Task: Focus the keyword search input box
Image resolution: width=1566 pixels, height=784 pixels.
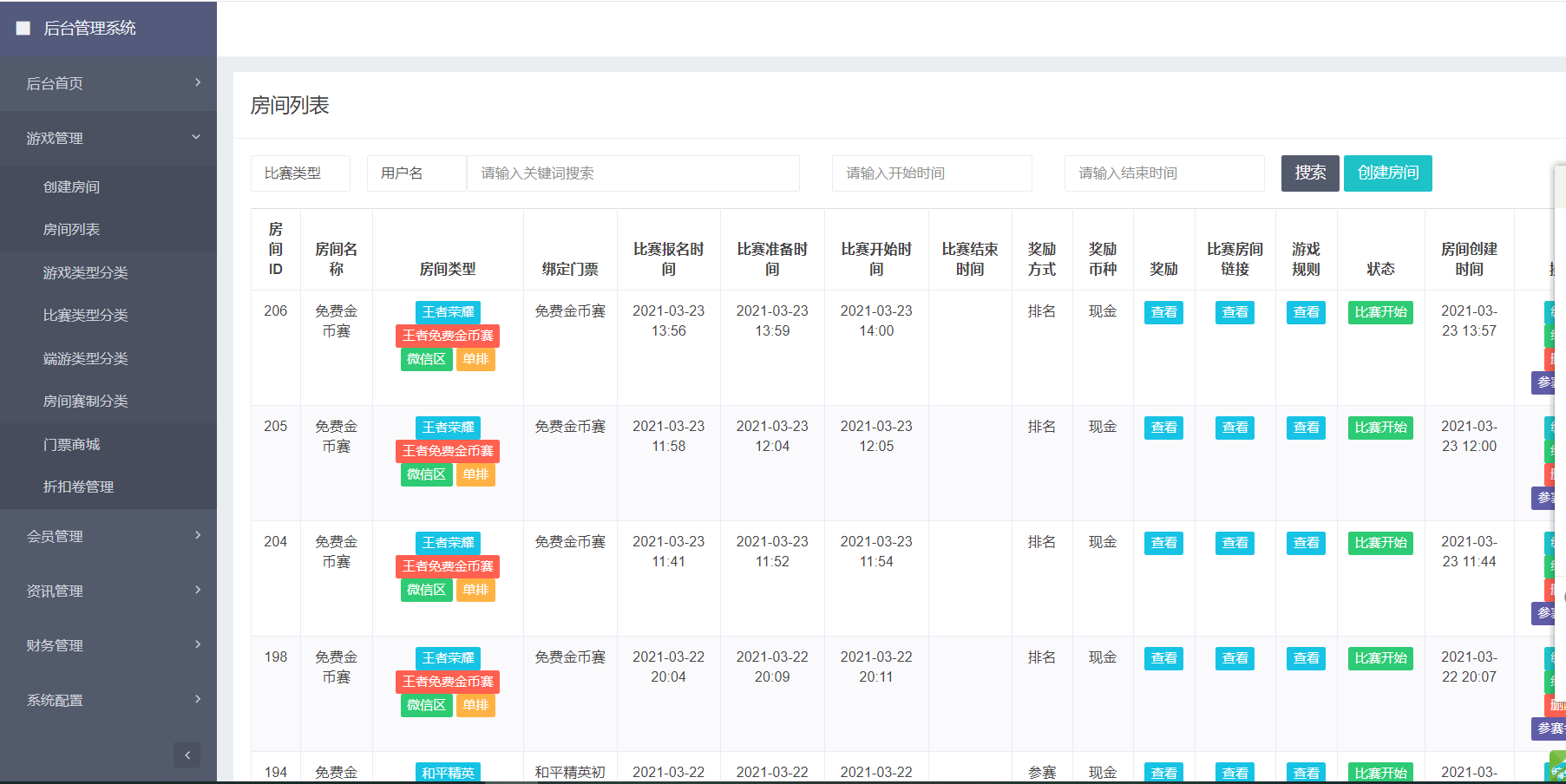Action: point(632,173)
